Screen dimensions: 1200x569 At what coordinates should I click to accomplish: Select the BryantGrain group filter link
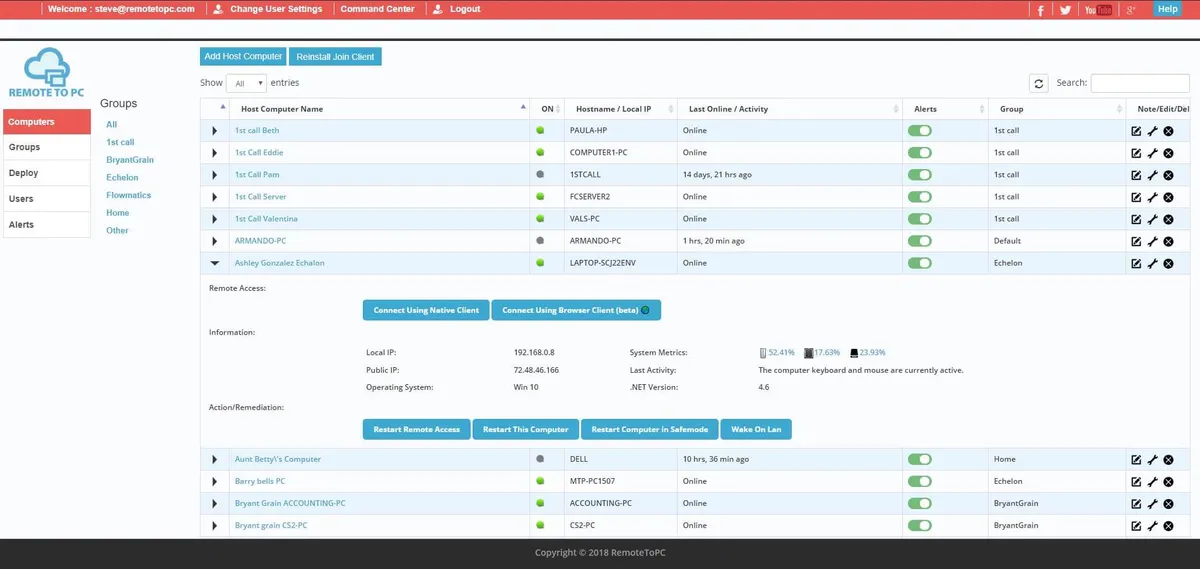pyautogui.click(x=130, y=160)
